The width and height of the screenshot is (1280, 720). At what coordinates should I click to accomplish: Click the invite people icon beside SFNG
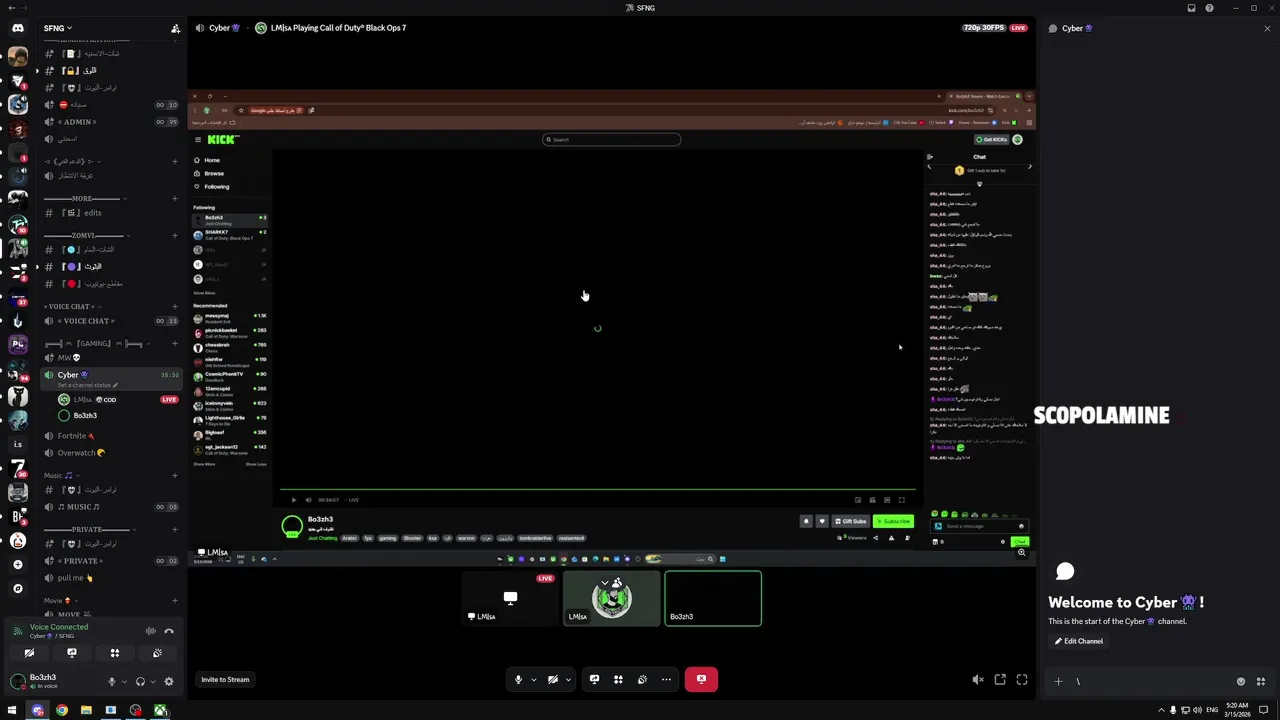click(x=175, y=28)
